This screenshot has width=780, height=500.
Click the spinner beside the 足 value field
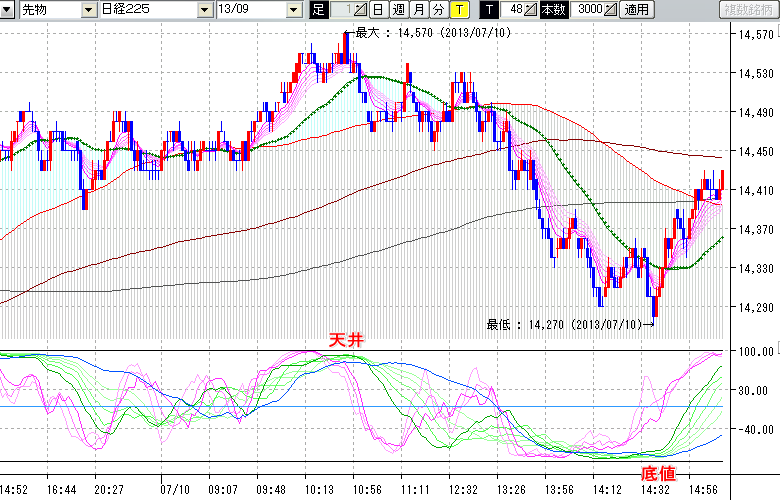(x=361, y=10)
